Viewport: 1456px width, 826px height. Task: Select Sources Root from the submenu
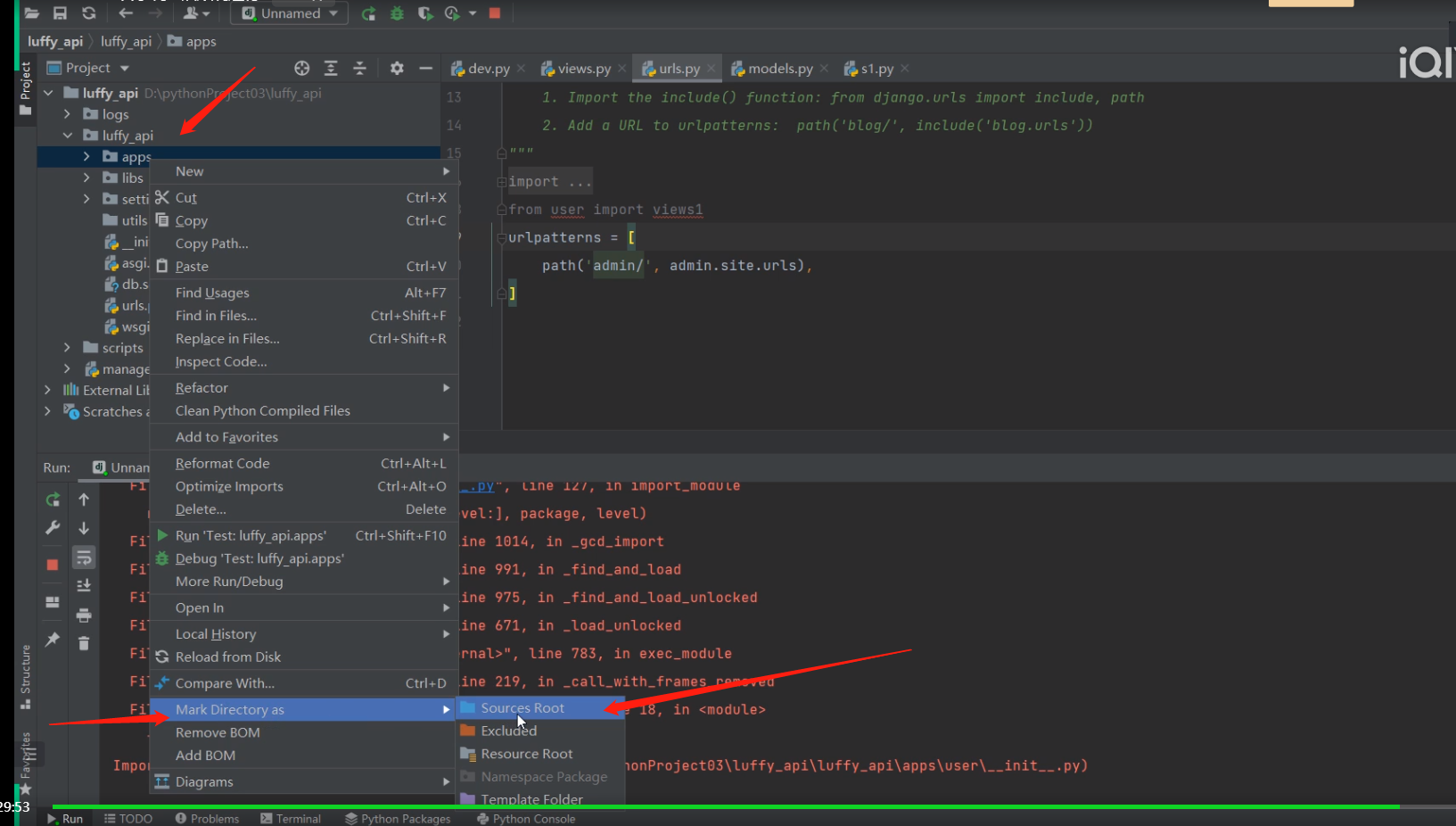pos(522,708)
